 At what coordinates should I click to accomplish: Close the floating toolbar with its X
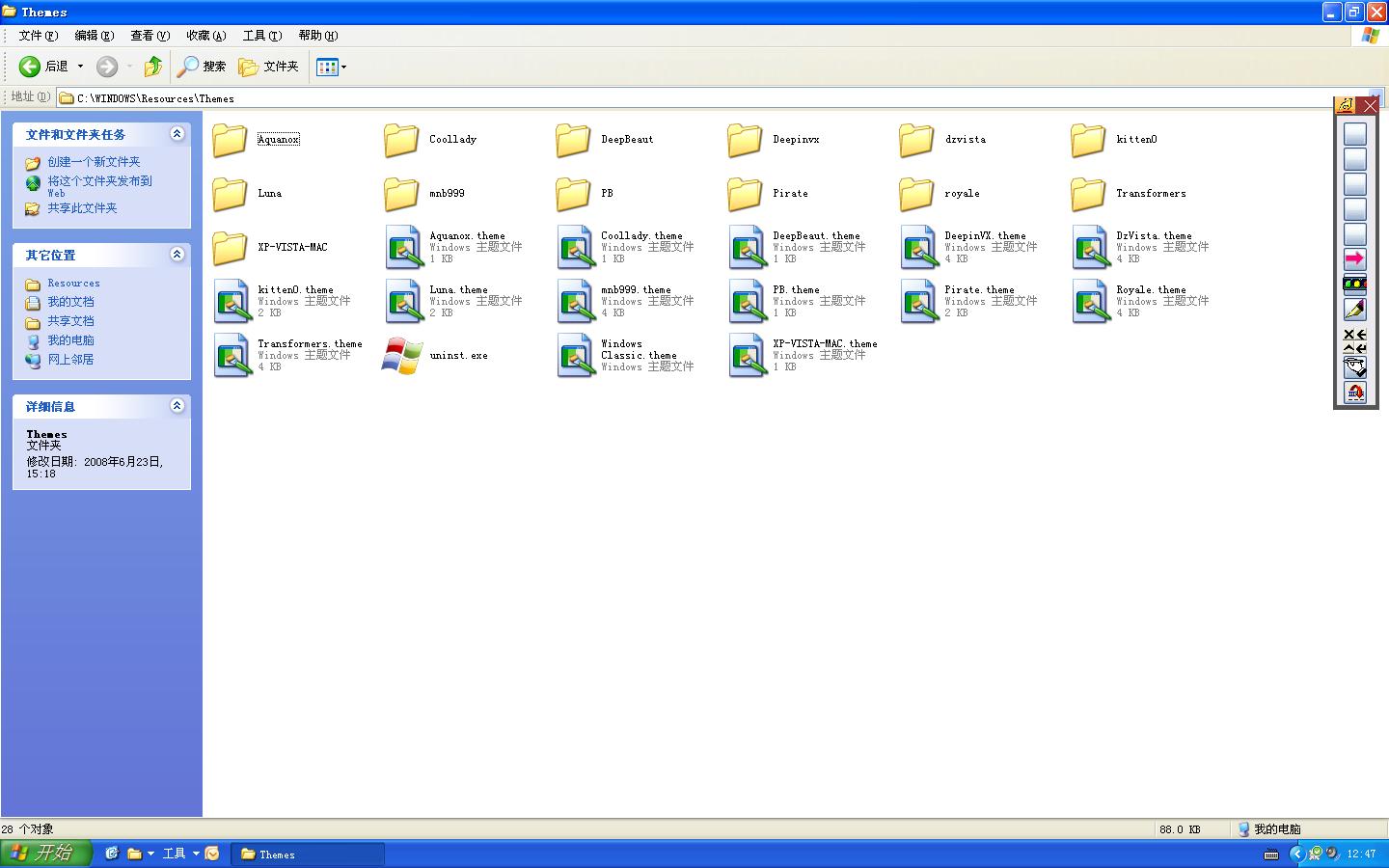[x=1370, y=105]
